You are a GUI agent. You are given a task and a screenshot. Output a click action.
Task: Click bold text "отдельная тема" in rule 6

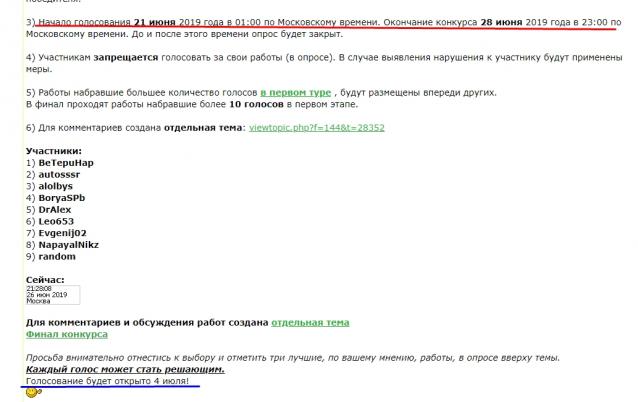point(203,128)
